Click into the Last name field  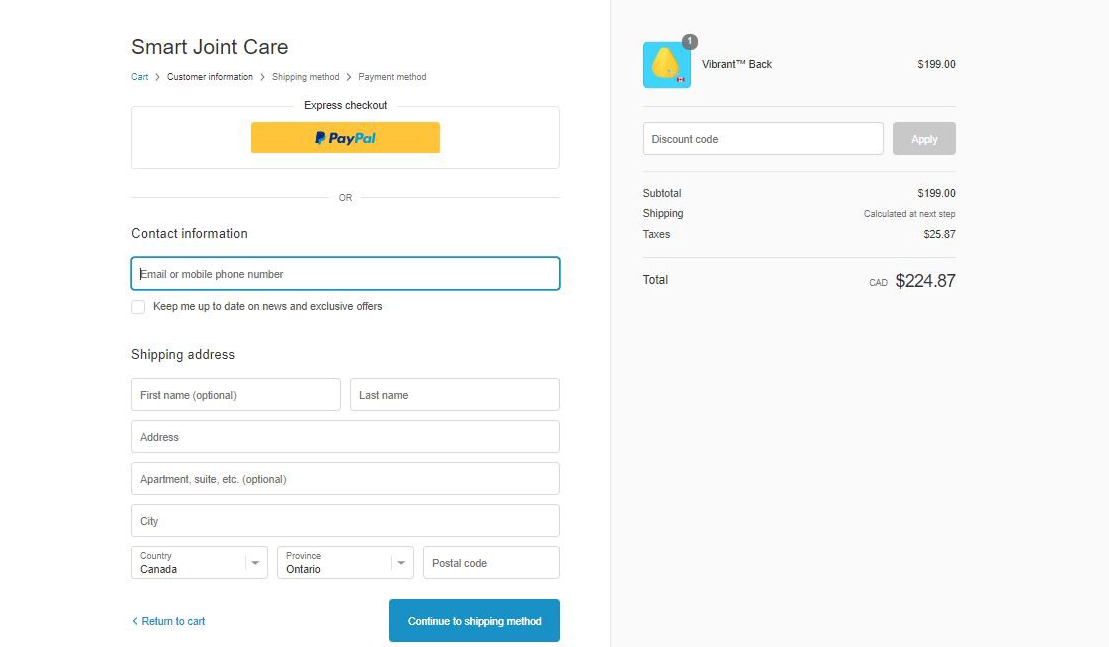click(455, 395)
